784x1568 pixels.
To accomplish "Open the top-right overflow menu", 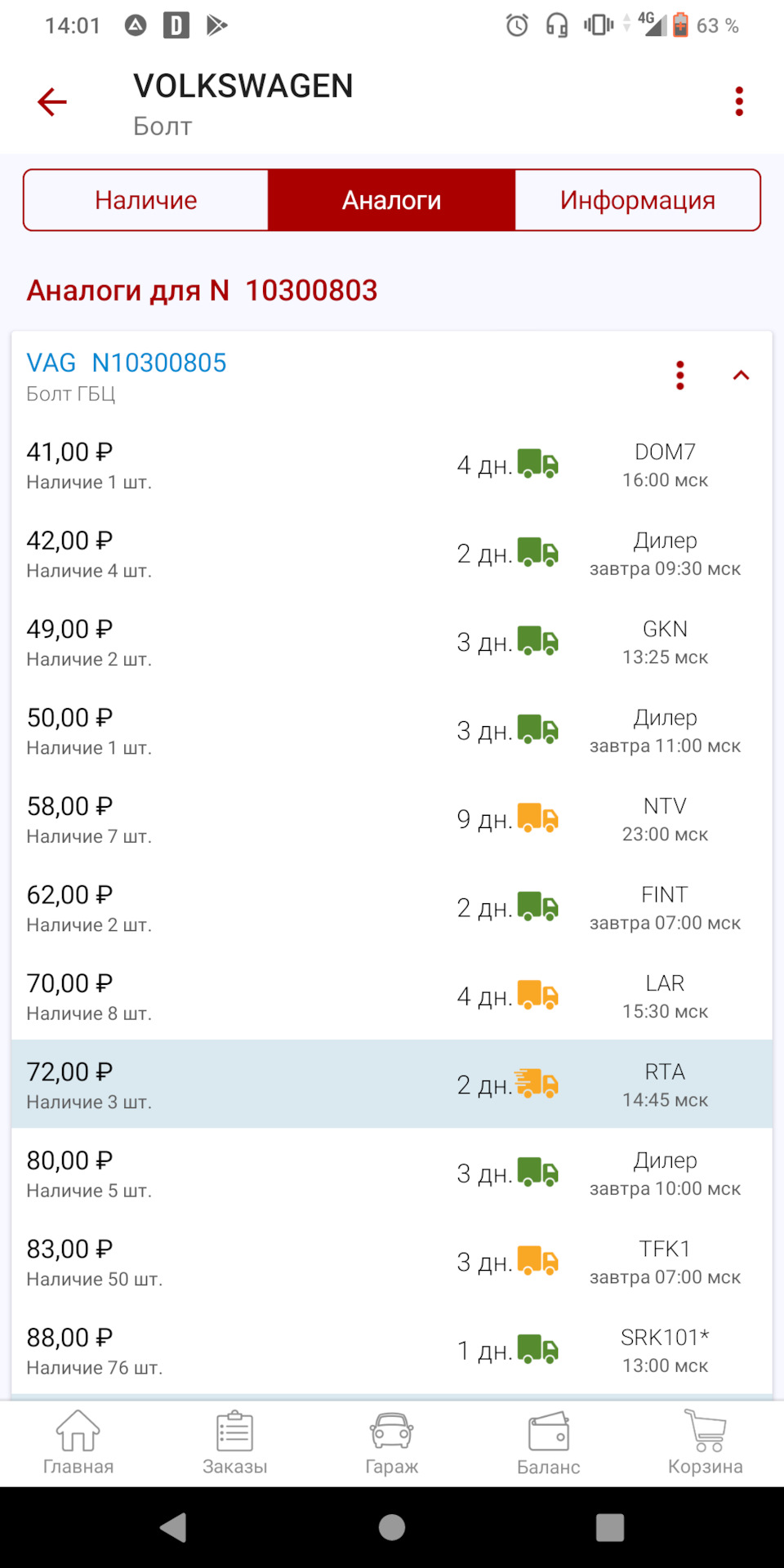I will coord(739,102).
